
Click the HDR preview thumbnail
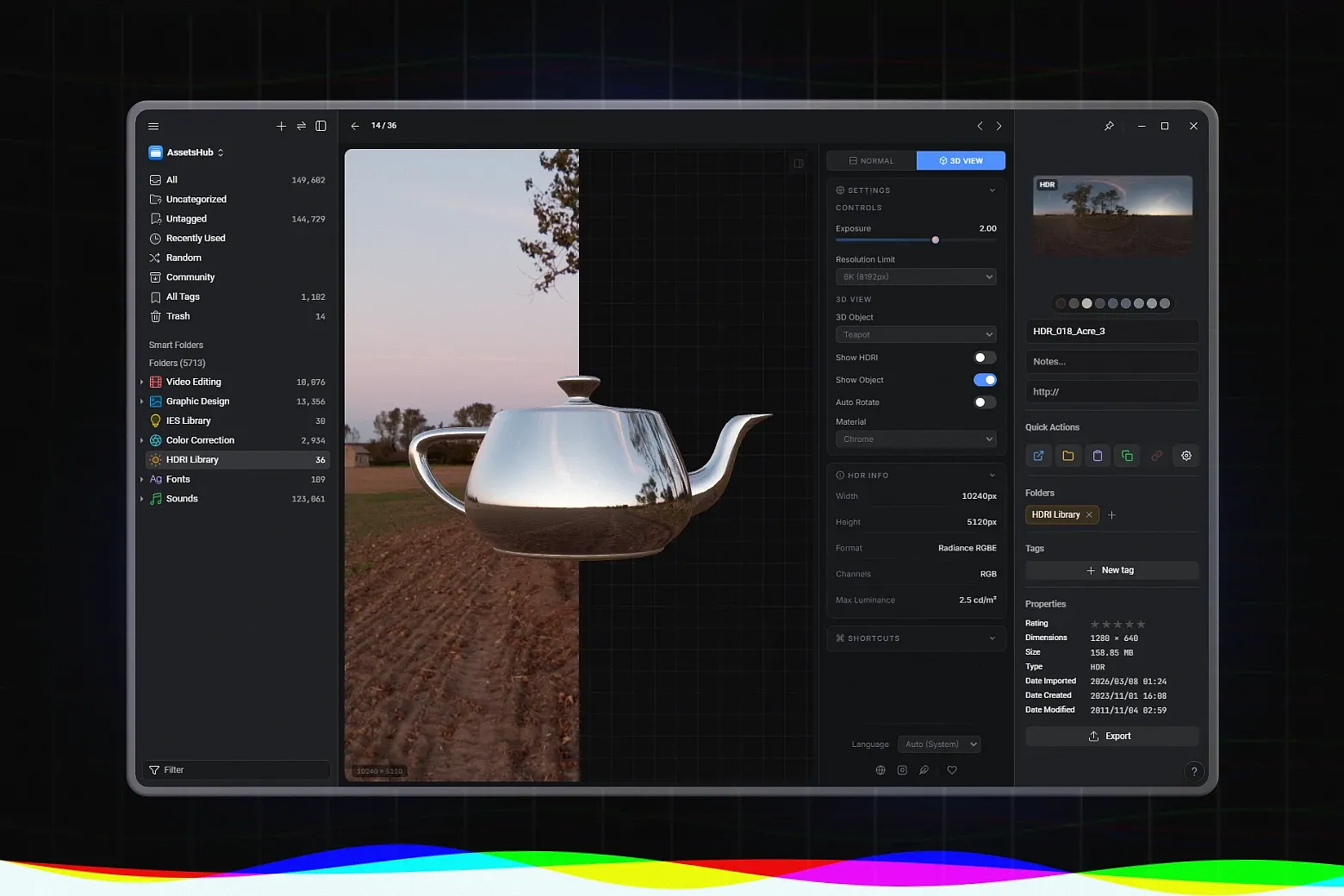1111,215
